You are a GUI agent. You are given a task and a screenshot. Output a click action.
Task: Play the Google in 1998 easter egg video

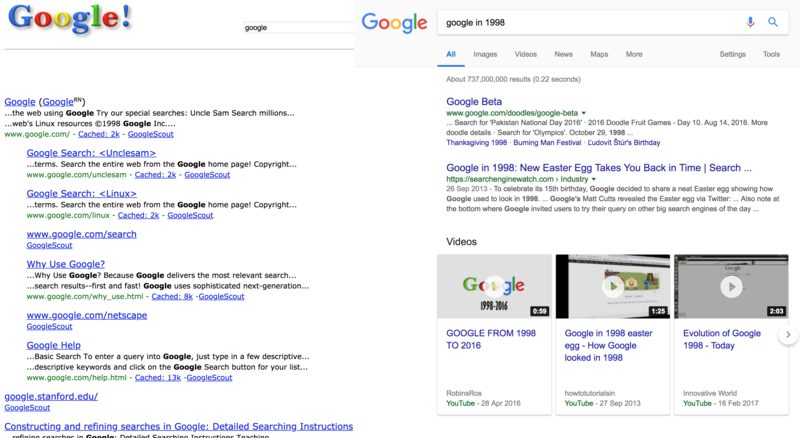tap(613, 286)
